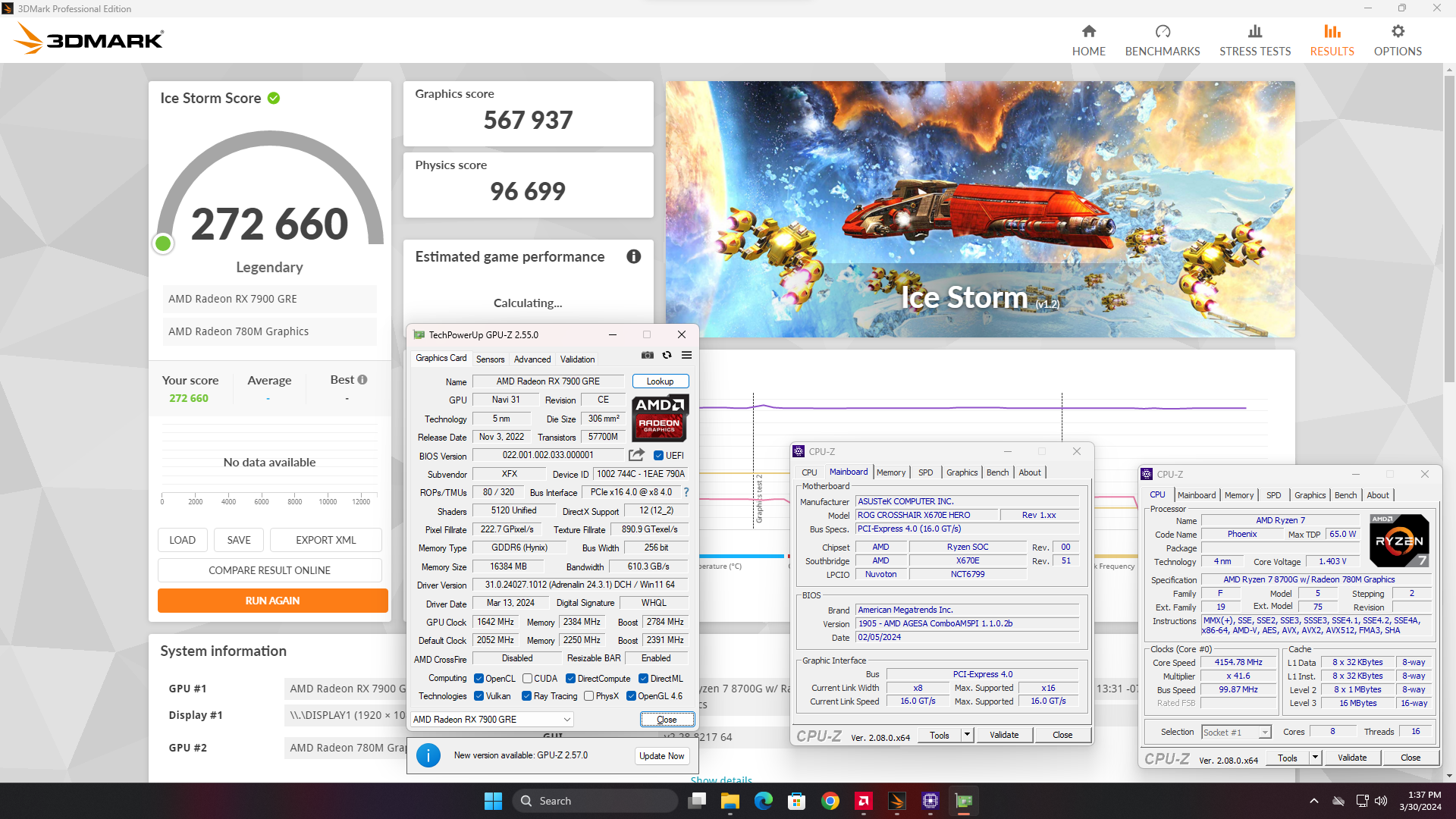
Task: Click Update Now in GPU-Z notice
Action: tap(661, 756)
